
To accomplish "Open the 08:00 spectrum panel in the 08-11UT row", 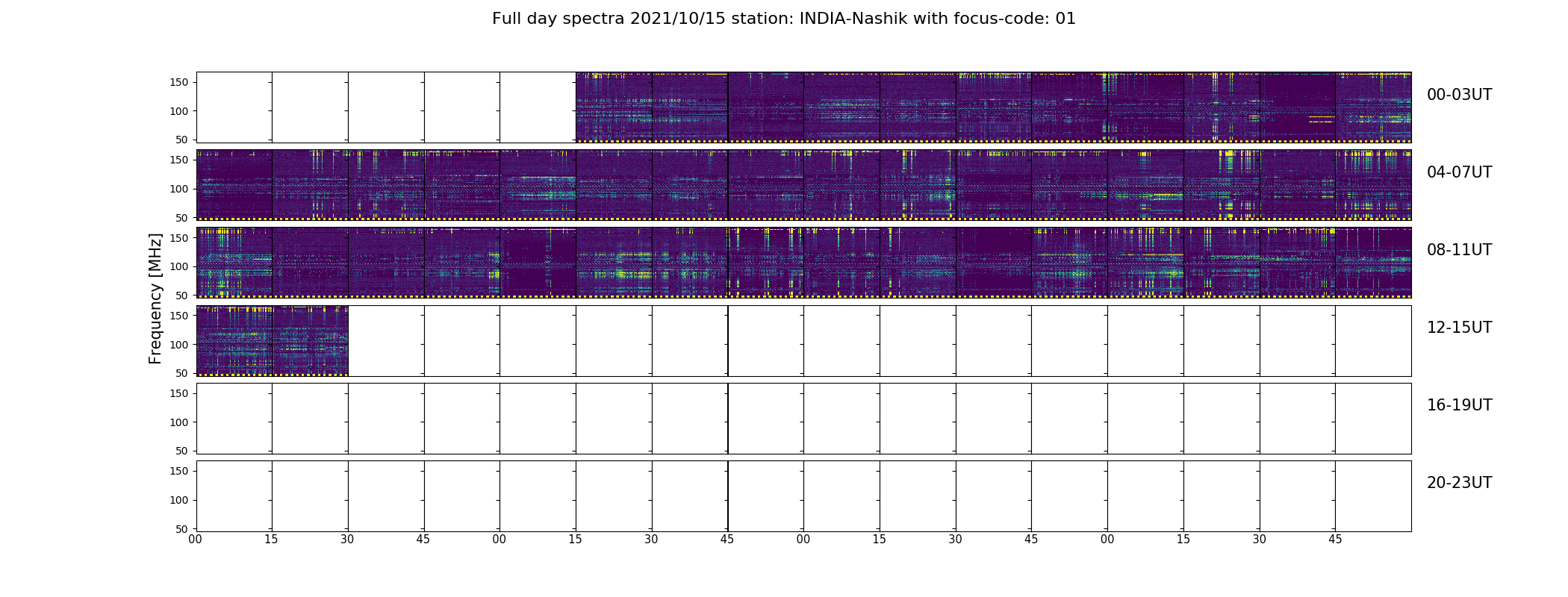I will pos(234,263).
